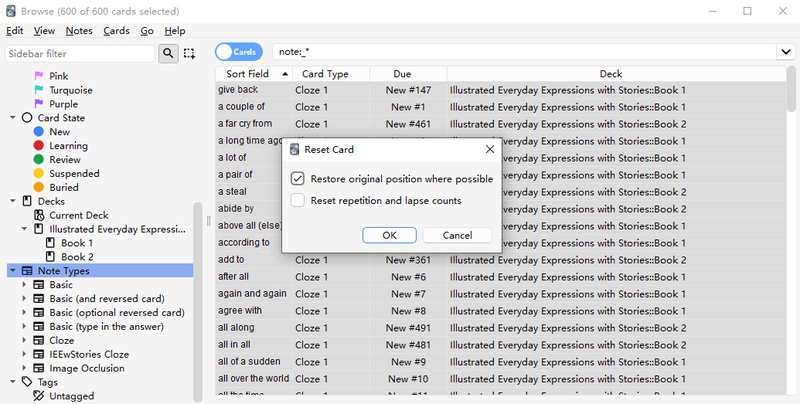
Task: Collapse the Tags section
Action: pos(13,382)
